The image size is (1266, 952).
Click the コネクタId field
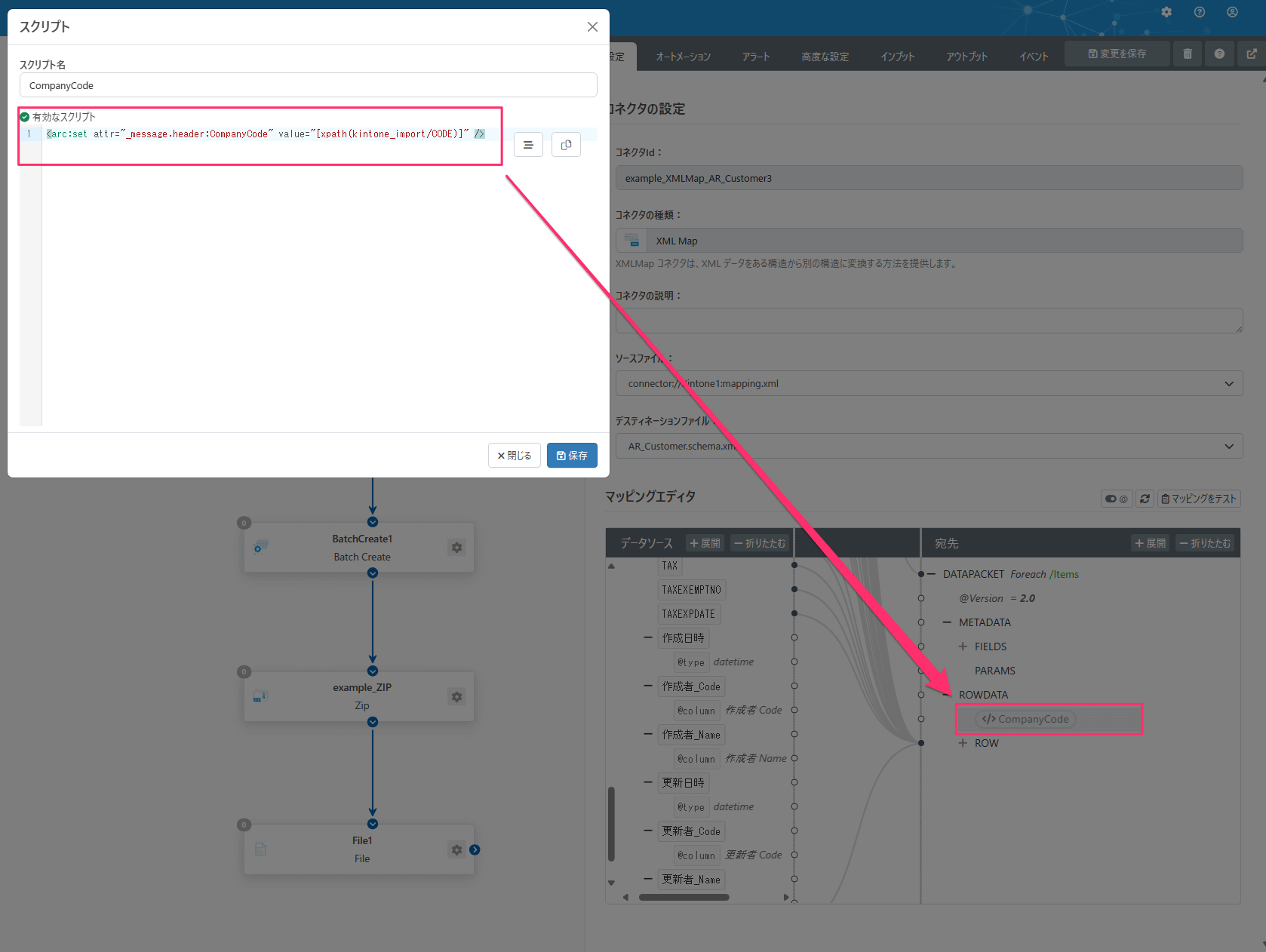pyautogui.click(x=929, y=178)
